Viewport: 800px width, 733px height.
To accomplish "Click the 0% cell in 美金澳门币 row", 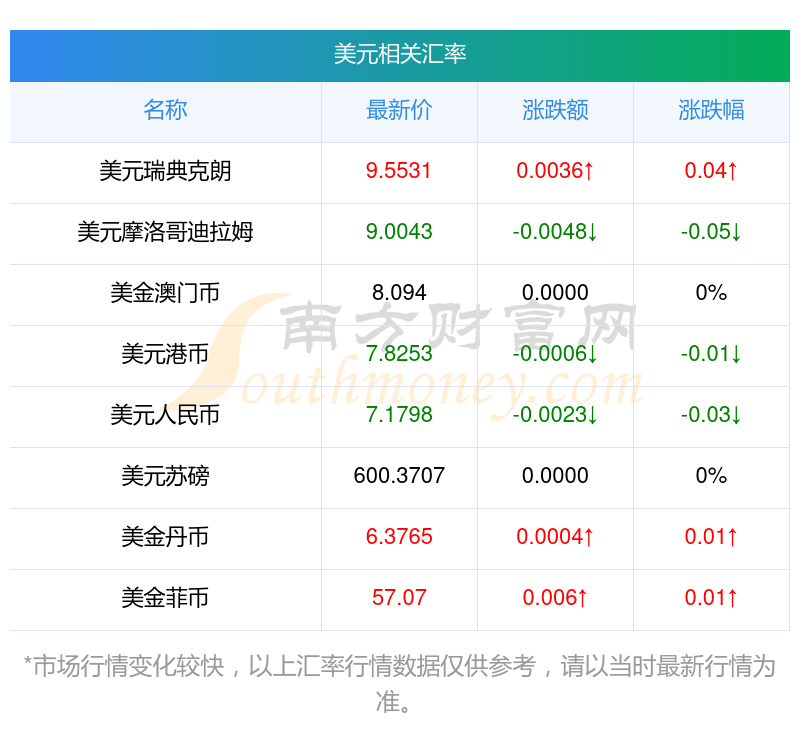I will 711,293.
